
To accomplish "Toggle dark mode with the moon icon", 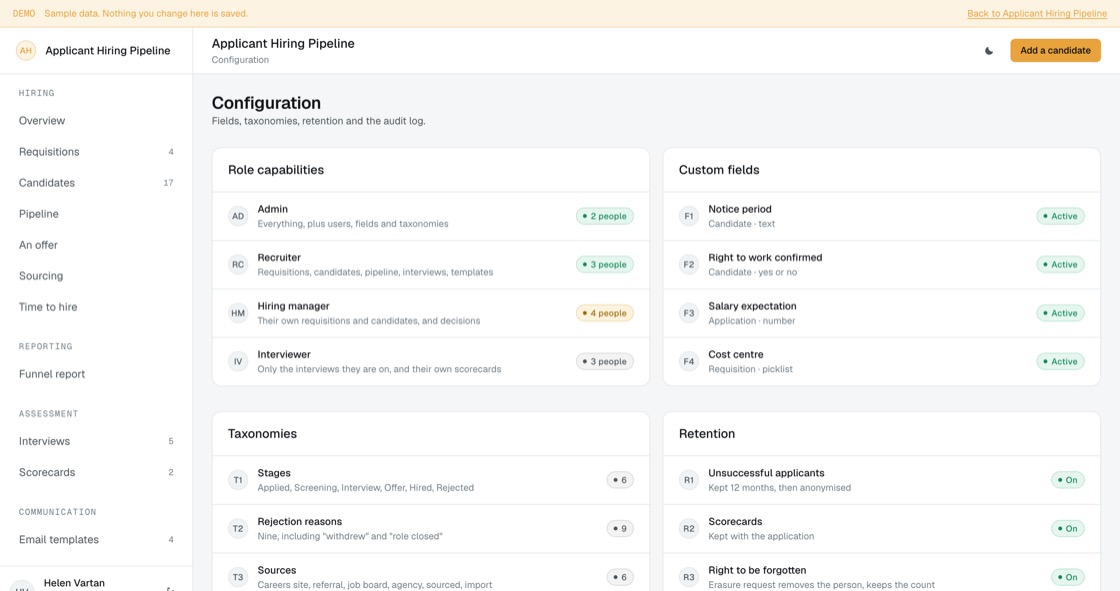I will [x=989, y=51].
